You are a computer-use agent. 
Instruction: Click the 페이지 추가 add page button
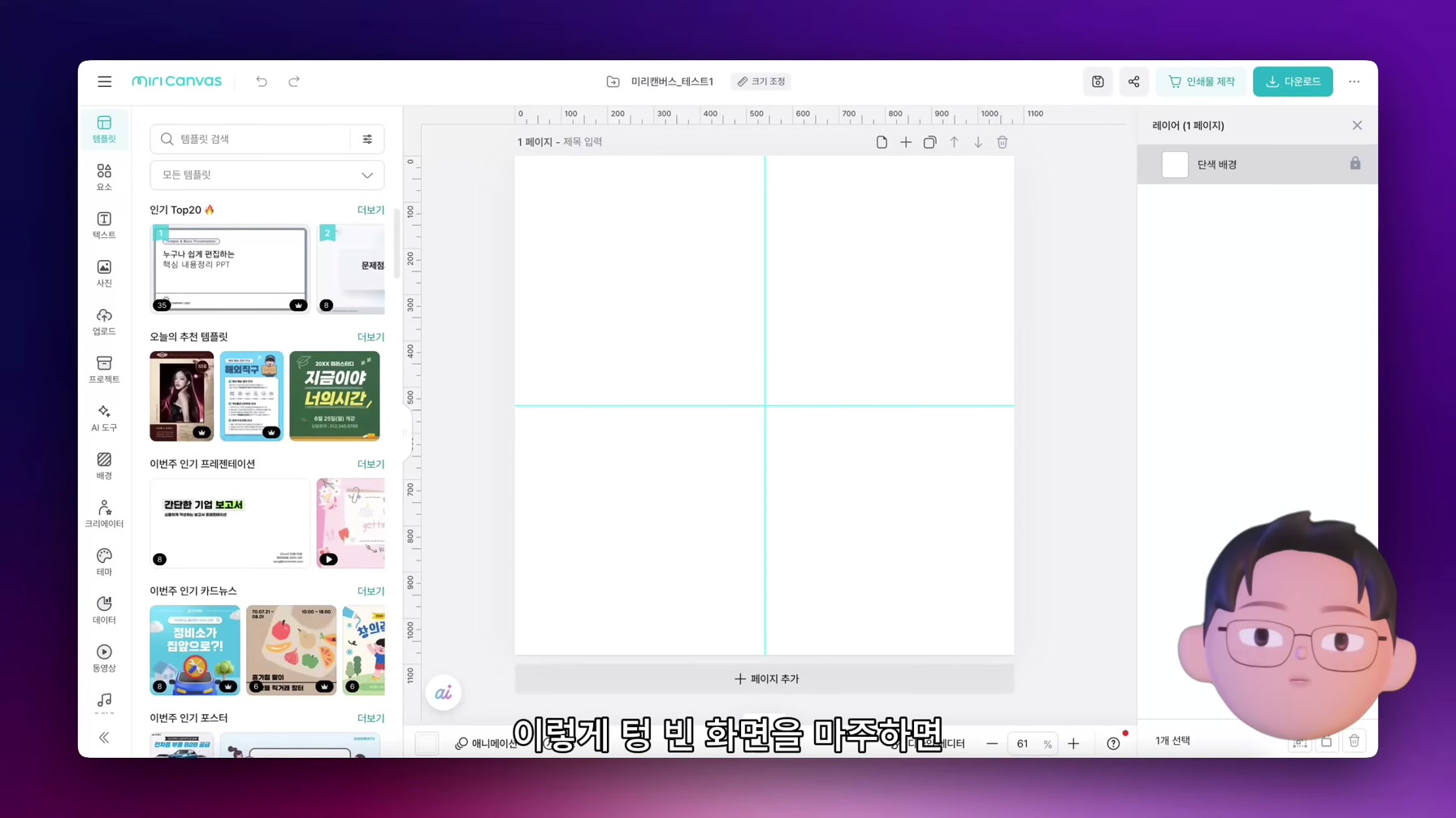click(765, 679)
